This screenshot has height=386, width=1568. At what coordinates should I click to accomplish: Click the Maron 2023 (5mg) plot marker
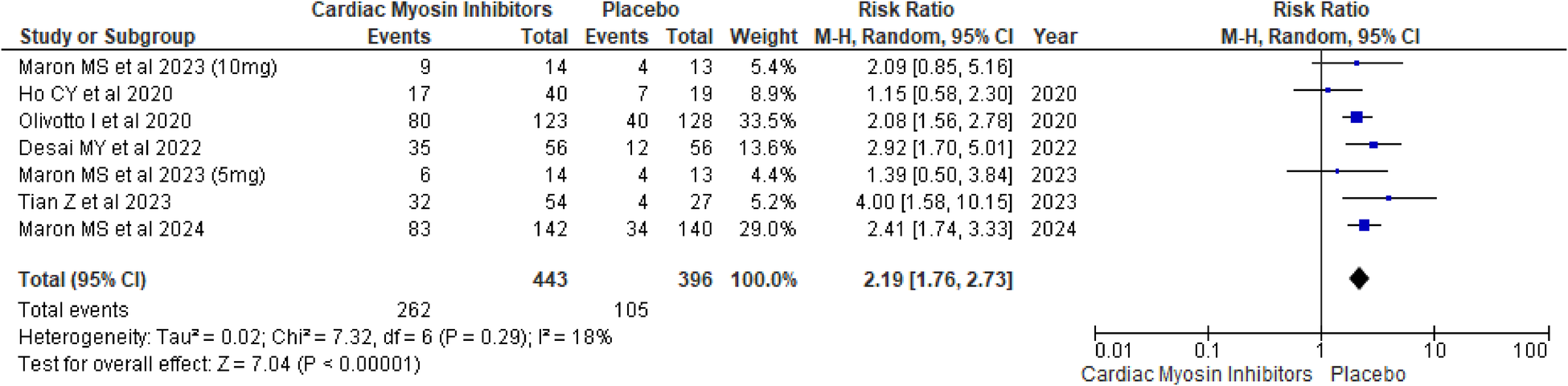click(1336, 171)
